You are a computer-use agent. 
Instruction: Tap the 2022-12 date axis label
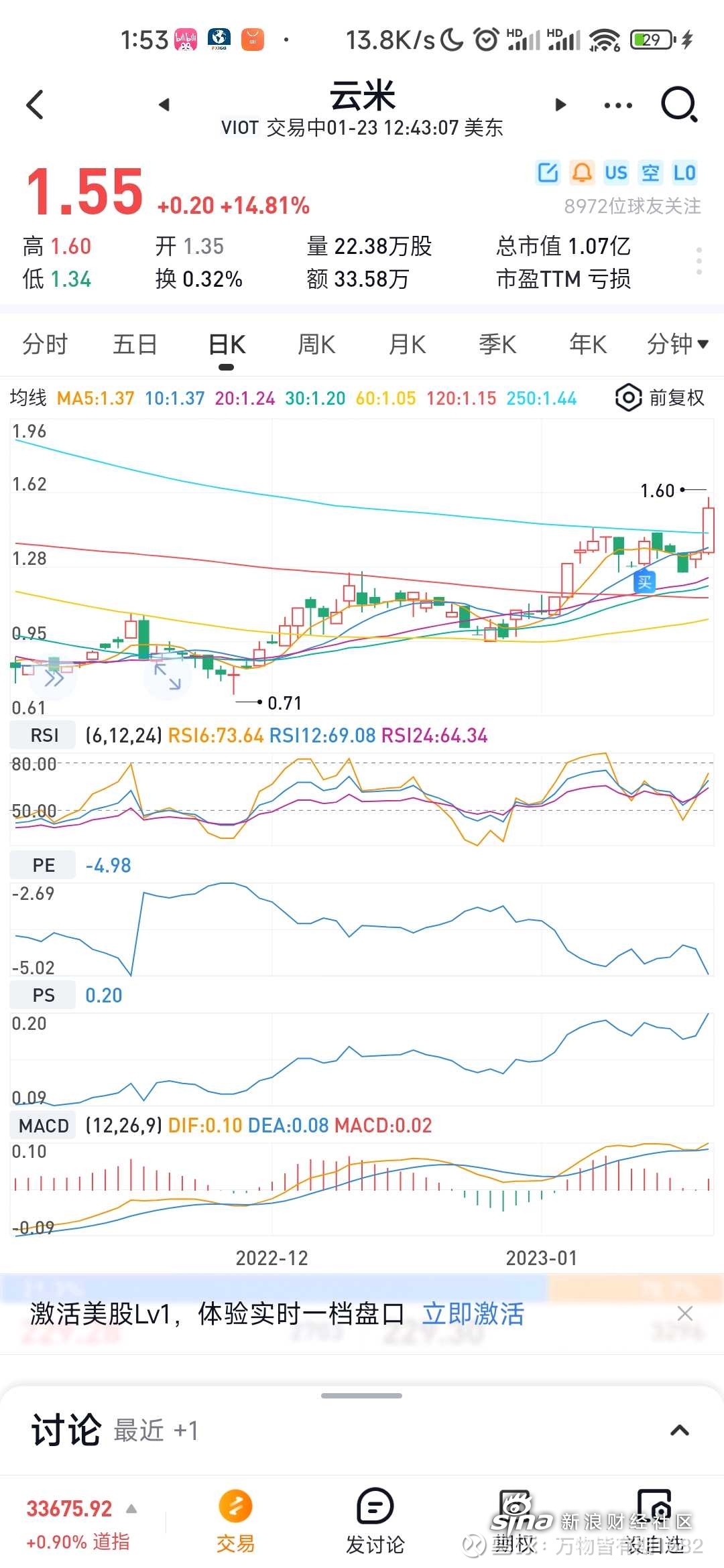272,1258
